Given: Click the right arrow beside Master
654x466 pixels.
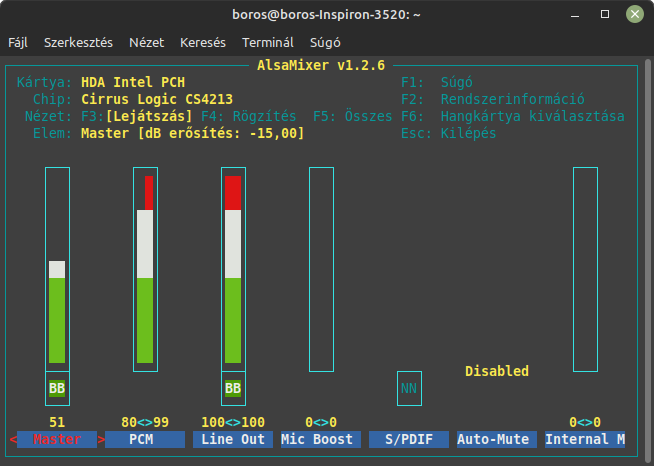Looking at the screenshot, I should (101, 439).
